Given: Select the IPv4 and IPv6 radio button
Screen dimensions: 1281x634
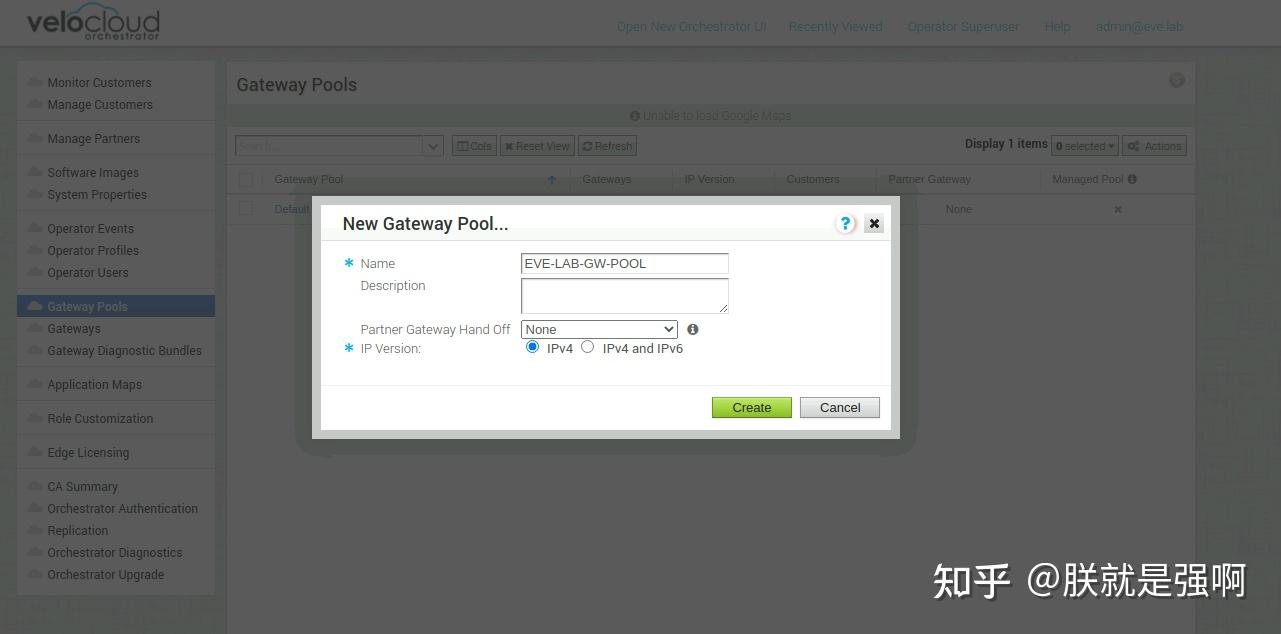Looking at the screenshot, I should pyautogui.click(x=587, y=346).
